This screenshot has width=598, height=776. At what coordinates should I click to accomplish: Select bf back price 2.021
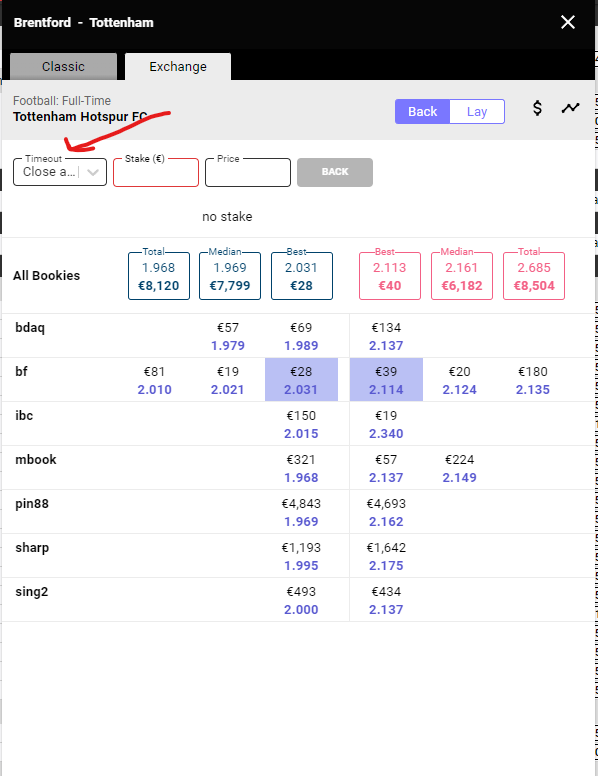click(228, 381)
